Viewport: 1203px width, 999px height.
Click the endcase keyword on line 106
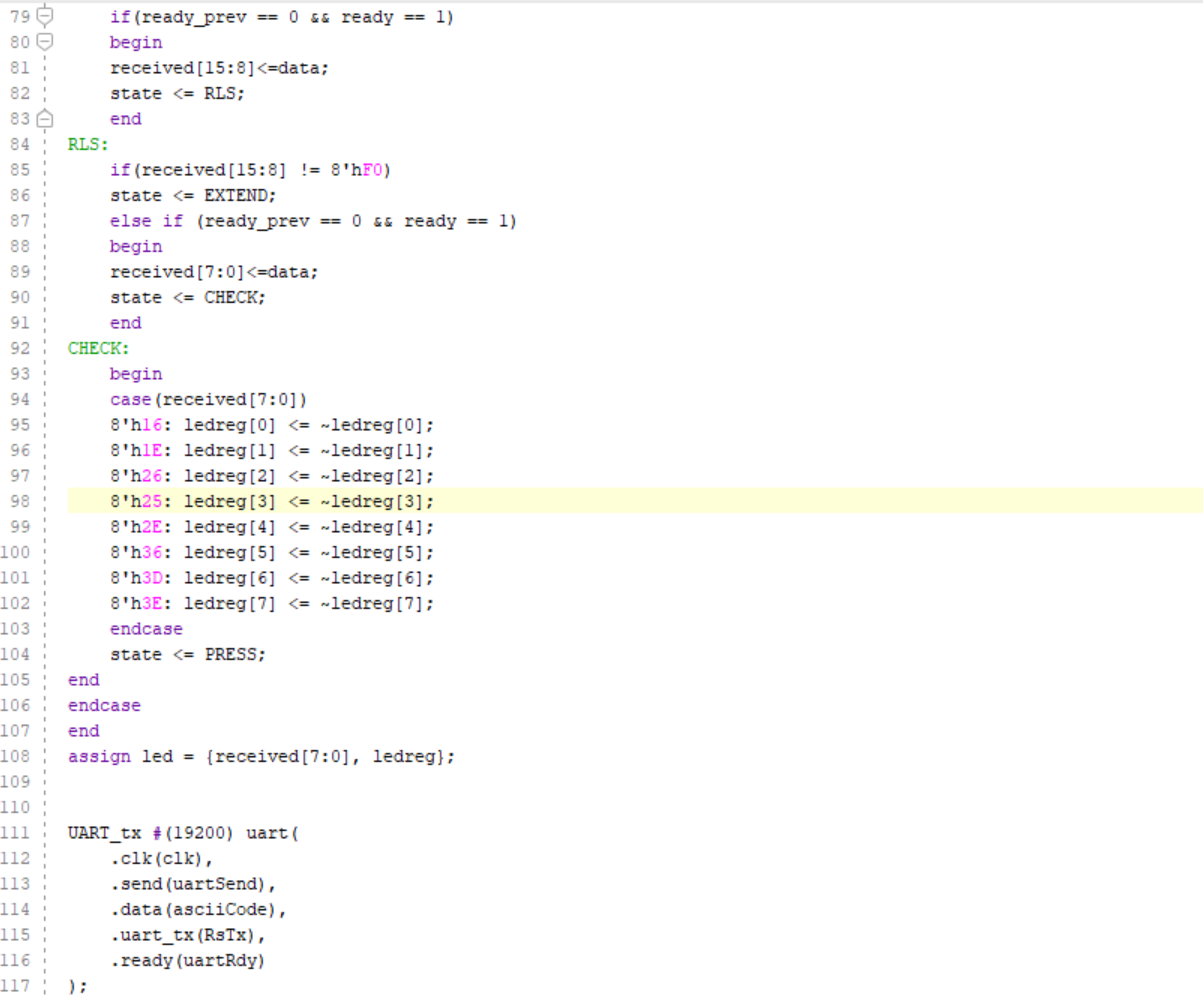104,705
